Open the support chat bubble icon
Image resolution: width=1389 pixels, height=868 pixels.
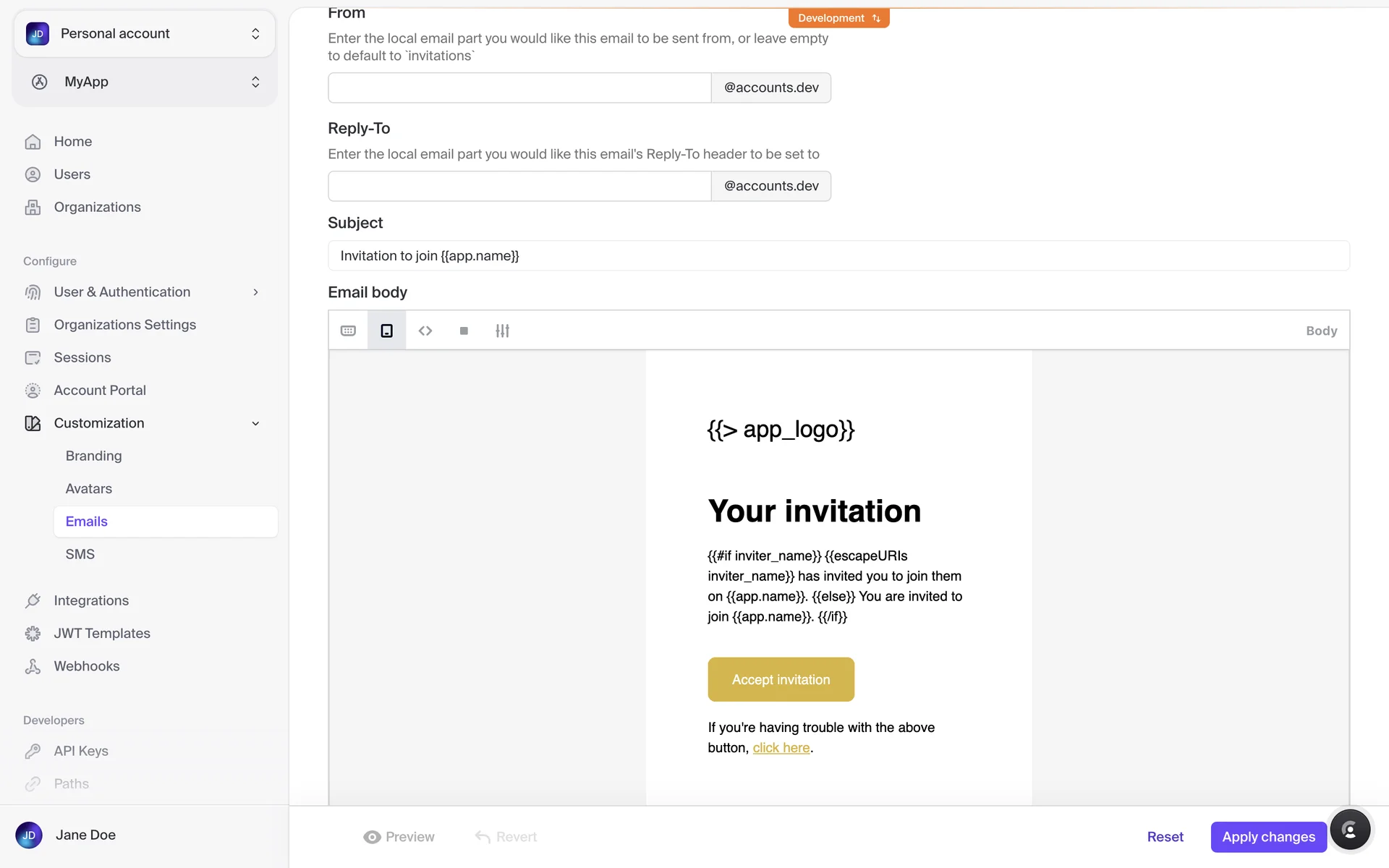[1350, 830]
